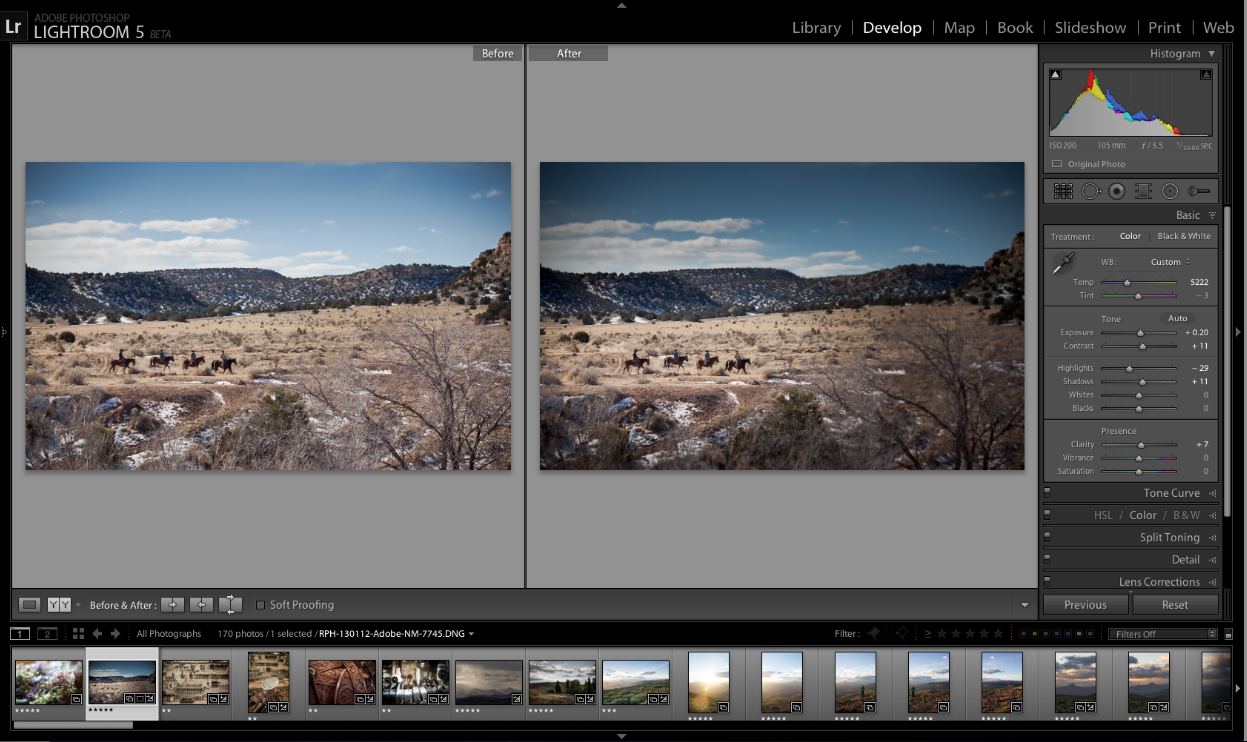1247x742 pixels.
Task: Open toolbar content dropdown arrow
Action: point(1024,605)
